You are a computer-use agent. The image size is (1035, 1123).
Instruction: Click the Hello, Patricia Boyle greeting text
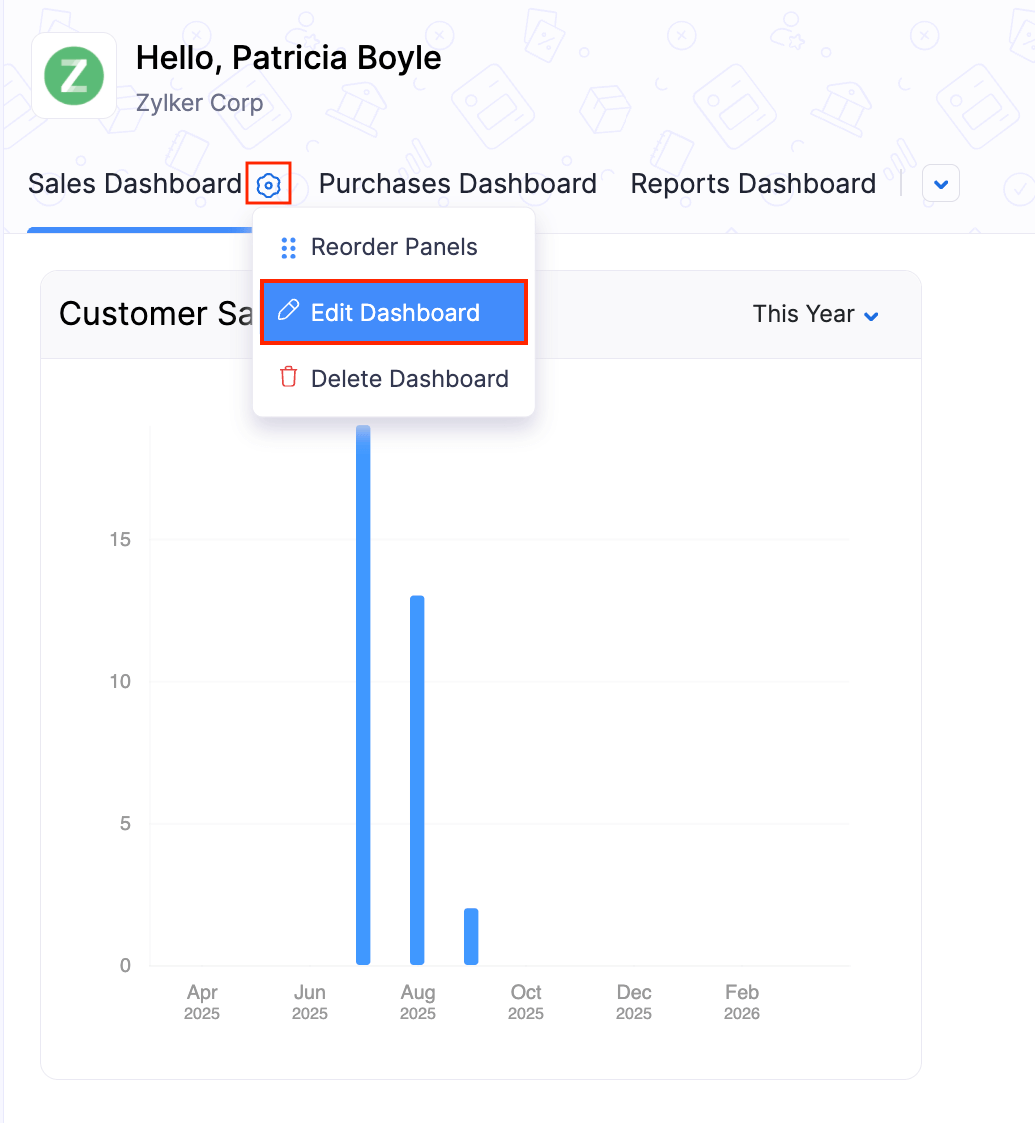point(289,57)
